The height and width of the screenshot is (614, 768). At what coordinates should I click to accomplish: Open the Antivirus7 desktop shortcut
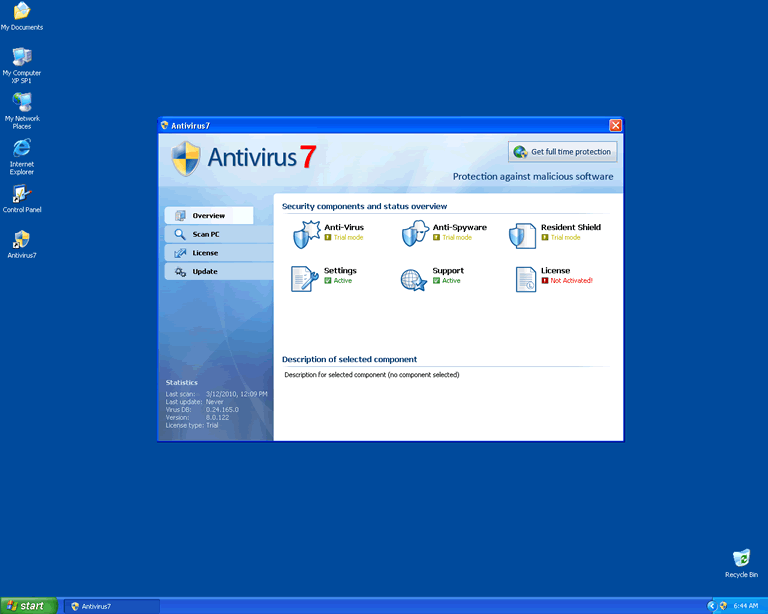pos(21,239)
